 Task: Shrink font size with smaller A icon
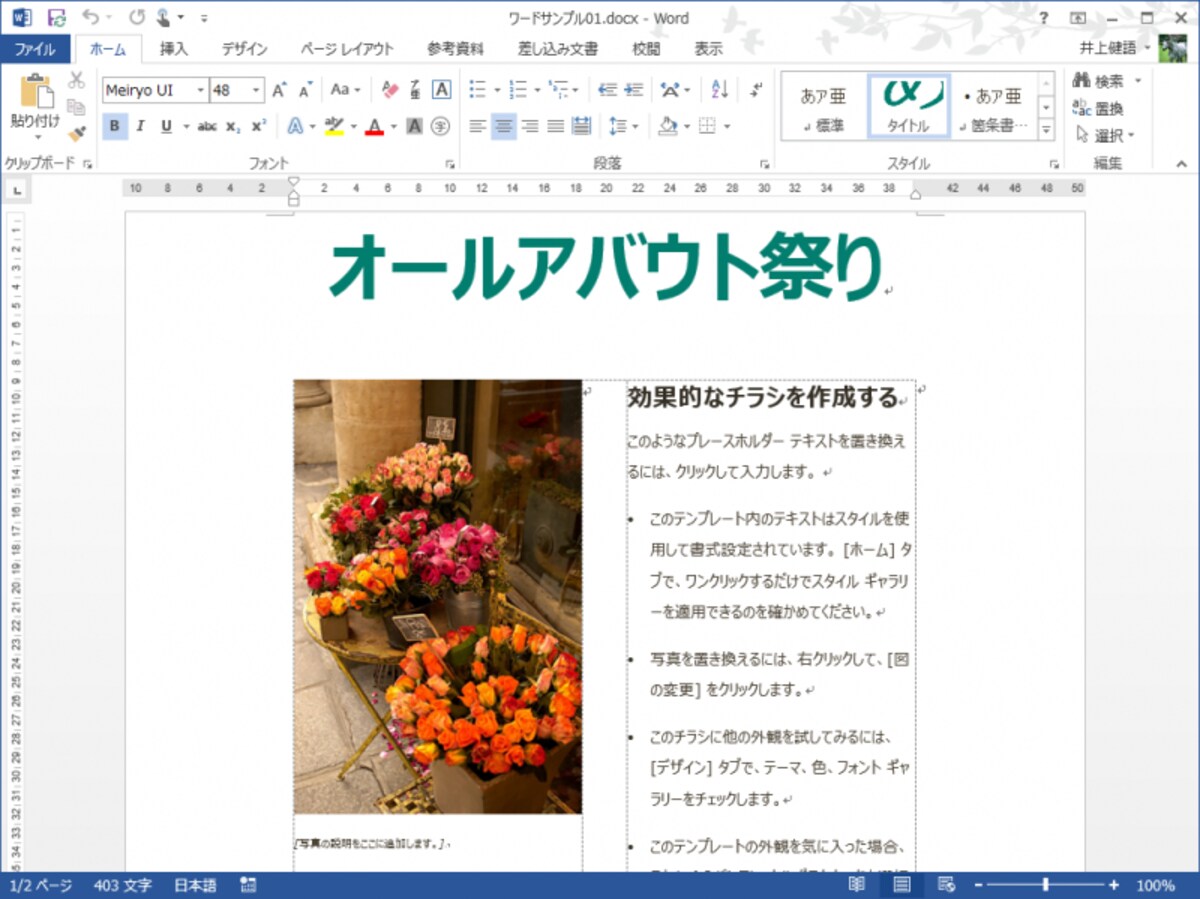[x=306, y=90]
